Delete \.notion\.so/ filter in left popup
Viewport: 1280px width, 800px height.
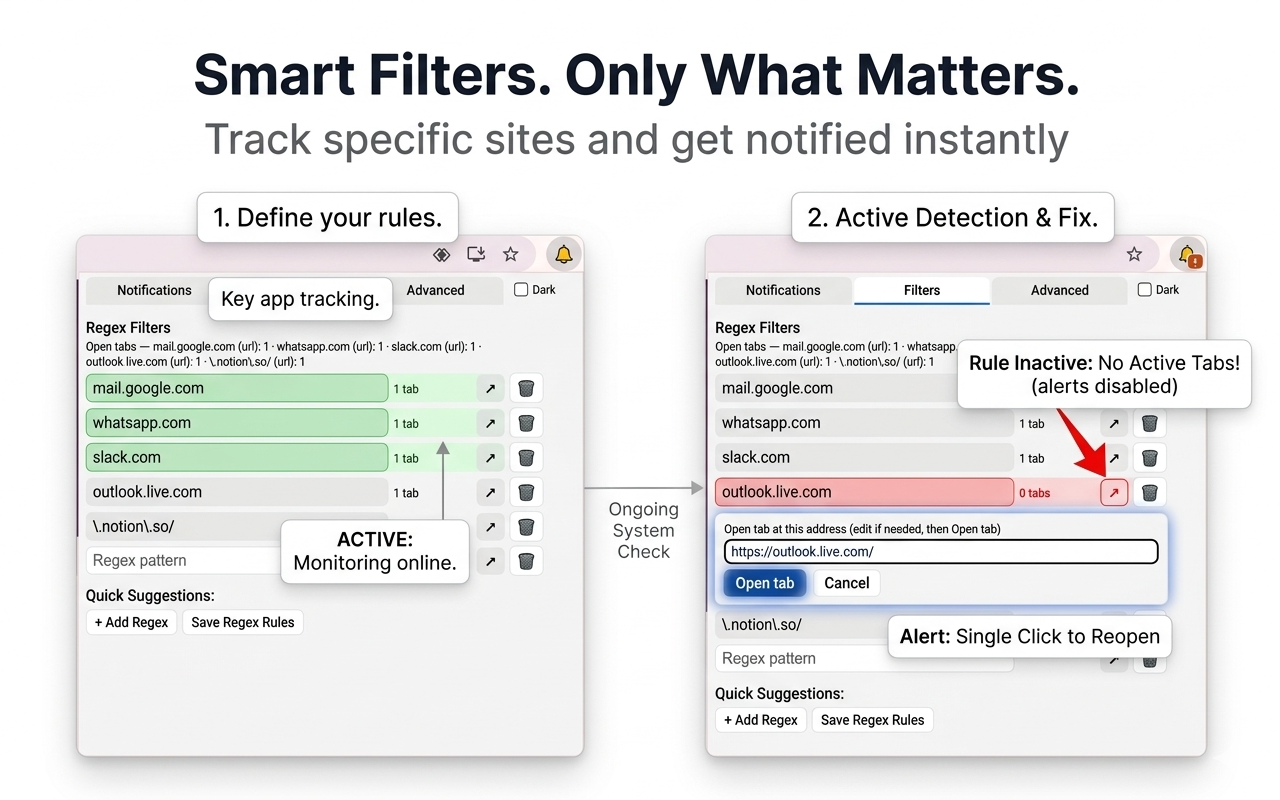coord(526,527)
